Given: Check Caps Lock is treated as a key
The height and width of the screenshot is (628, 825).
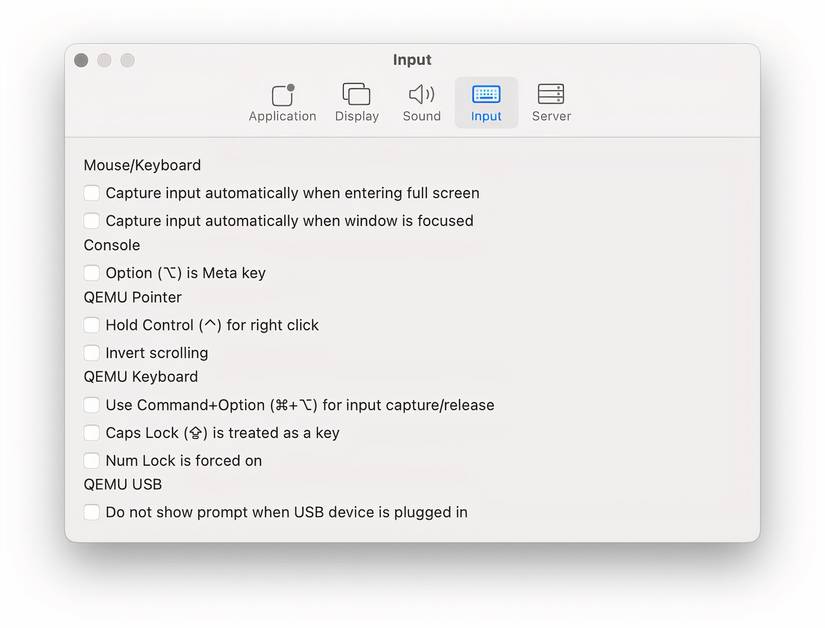Looking at the screenshot, I should click(x=92, y=433).
